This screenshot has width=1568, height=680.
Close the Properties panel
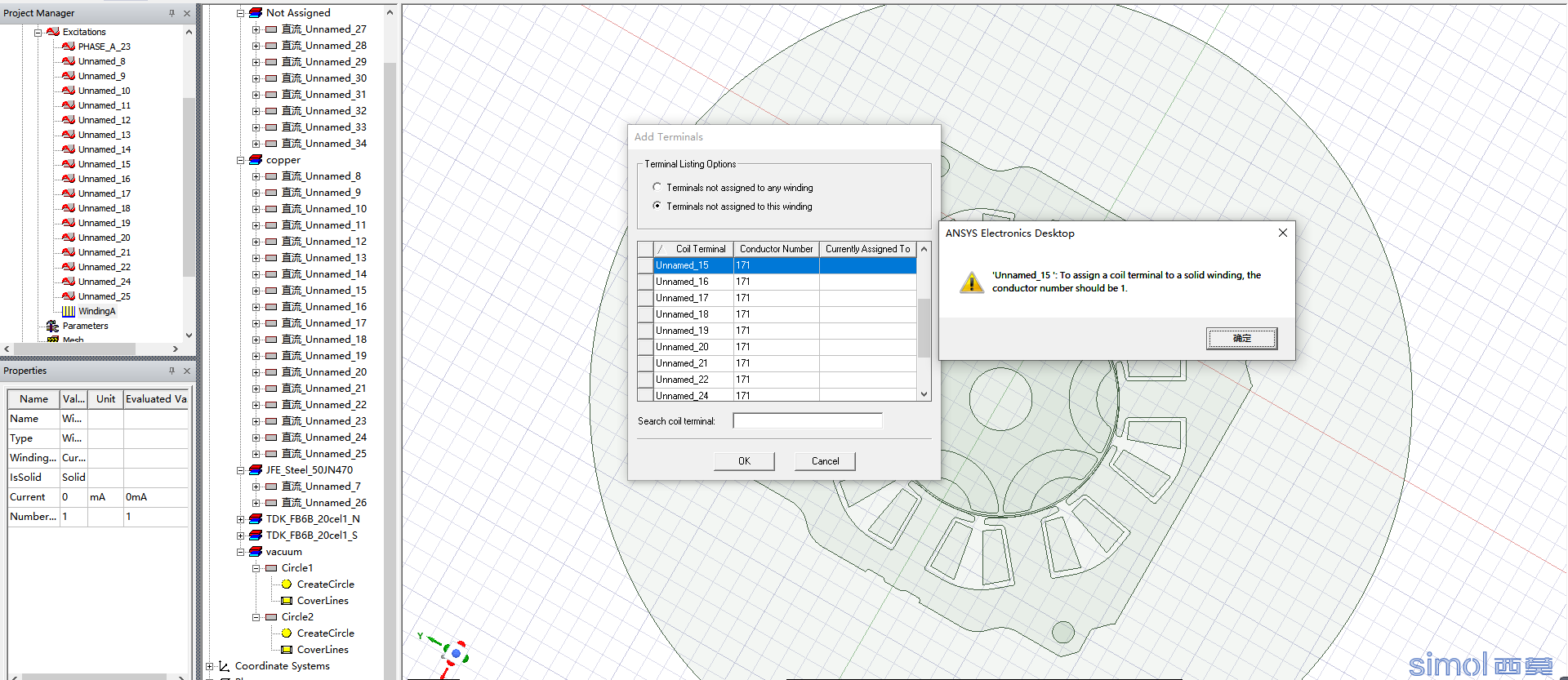tap(187, 371)
